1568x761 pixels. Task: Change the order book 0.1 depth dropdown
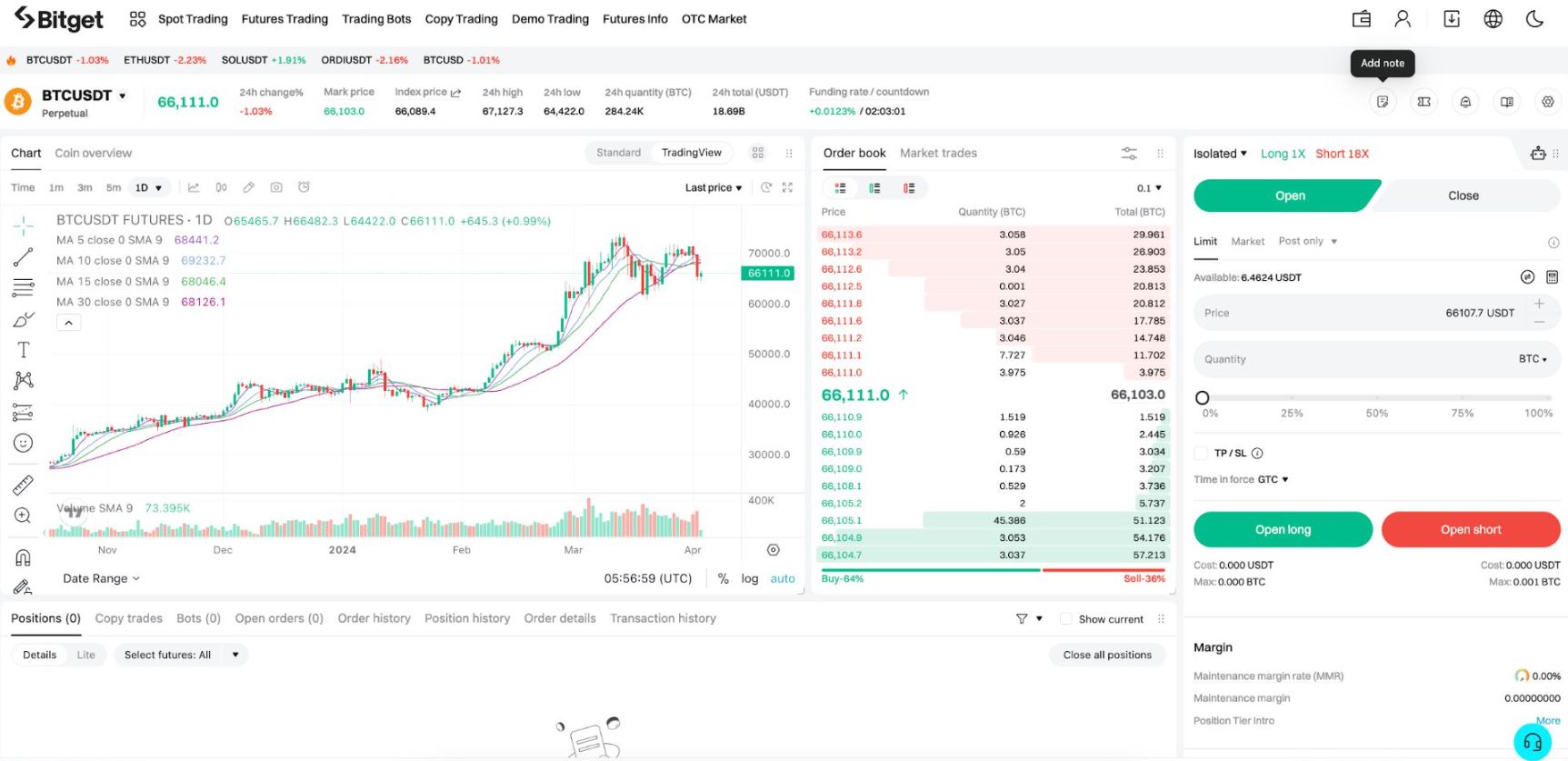click(x=1149, y=188)
